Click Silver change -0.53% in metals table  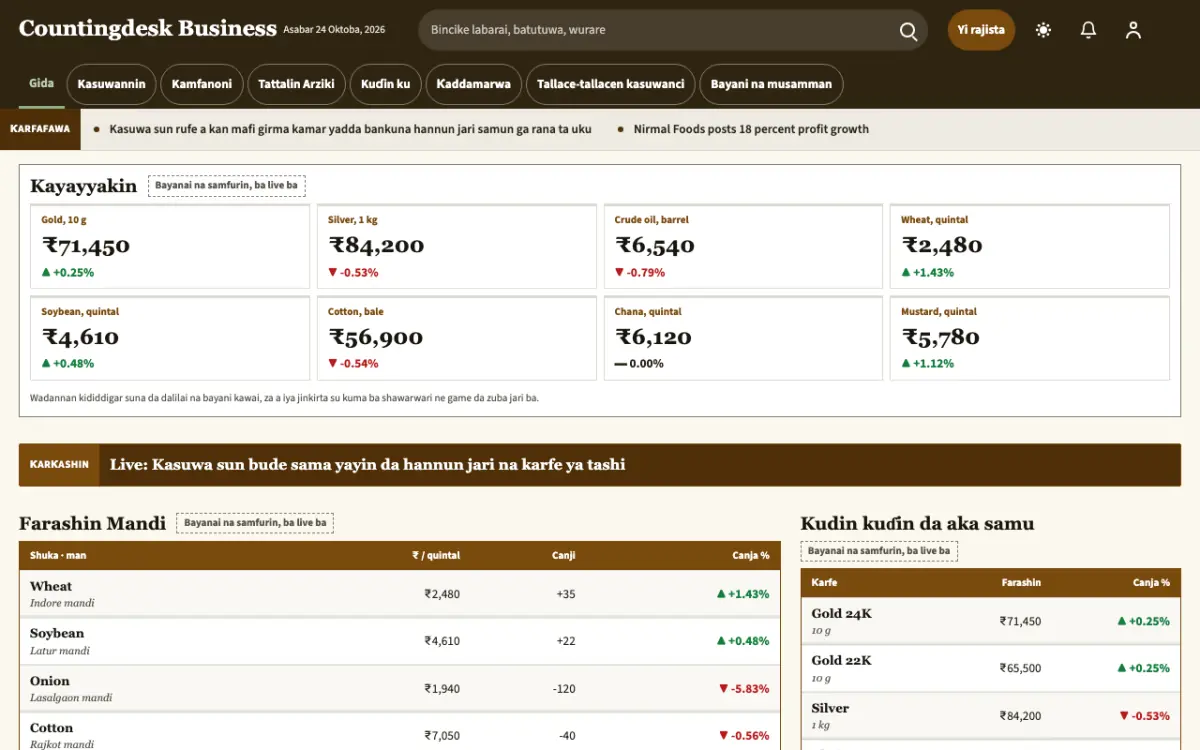[x=1144, y=716]
